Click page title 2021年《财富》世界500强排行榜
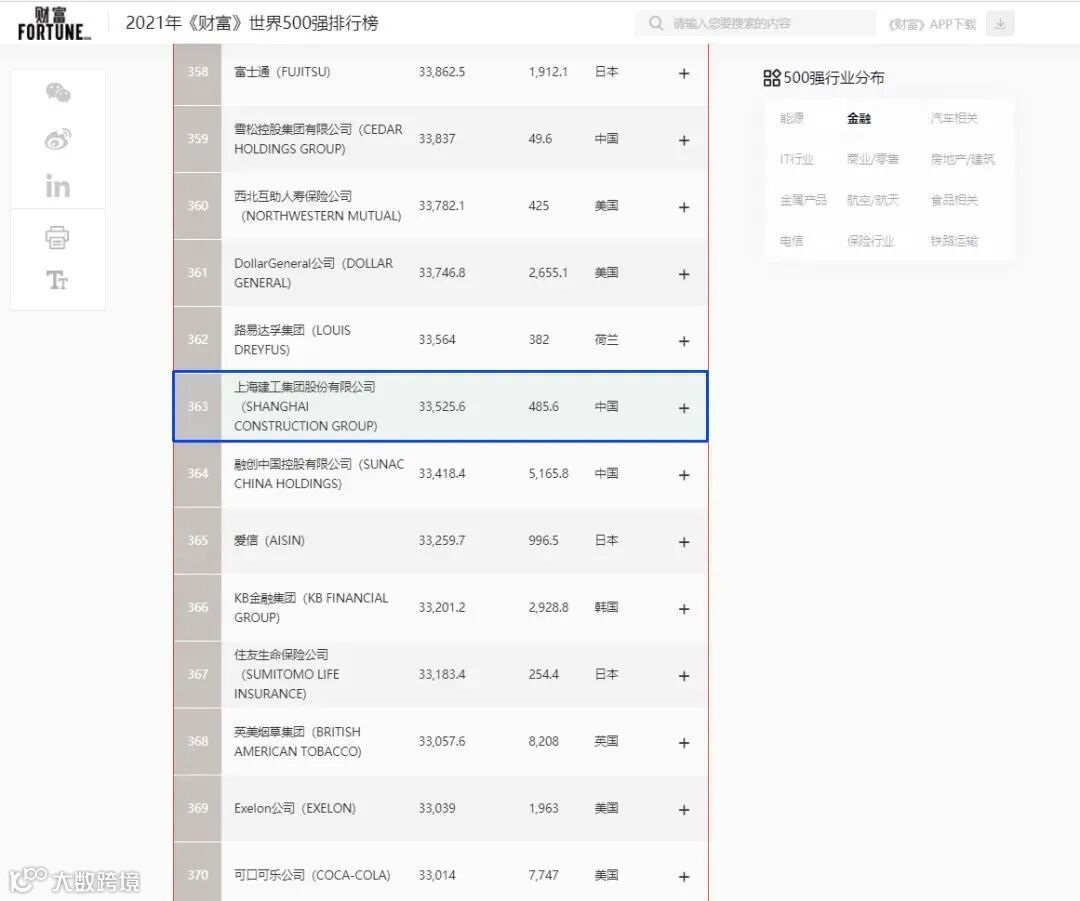This screenshot has width=1080, height=901. coord(251,23)
